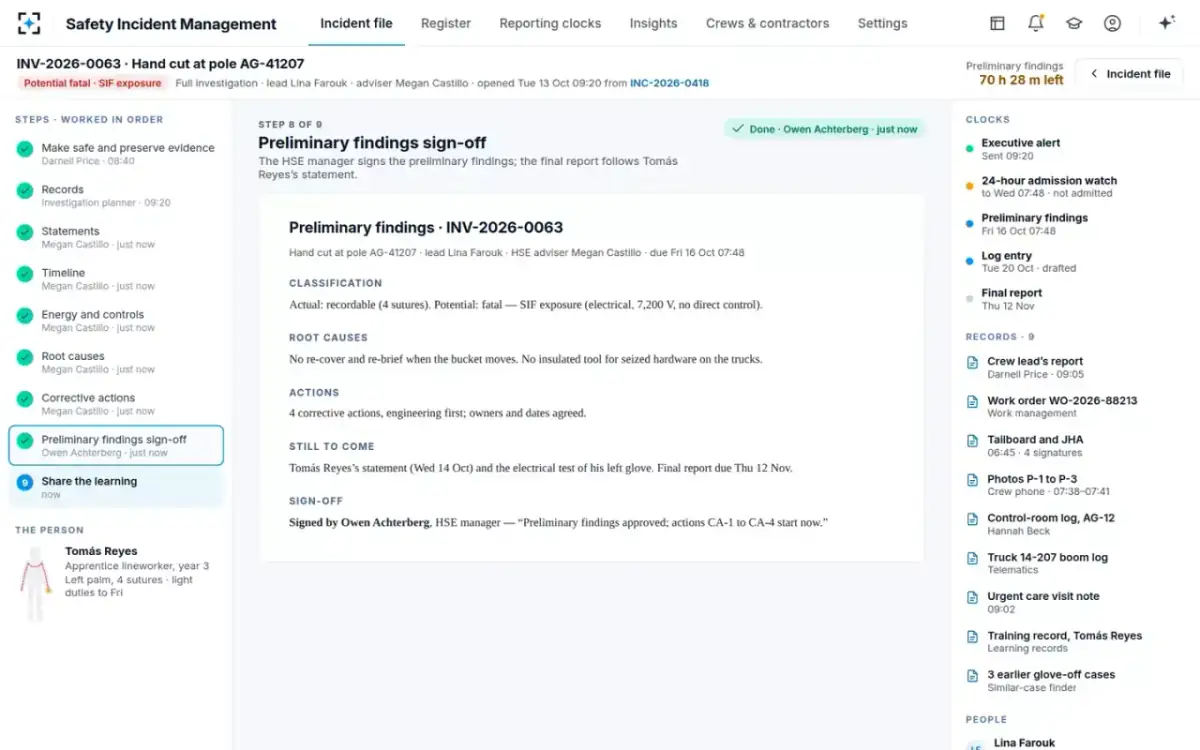This screenshot has width=1200, height=750.
Task: Select the Preliminary findings sign-off step
Action: [116, 445]
